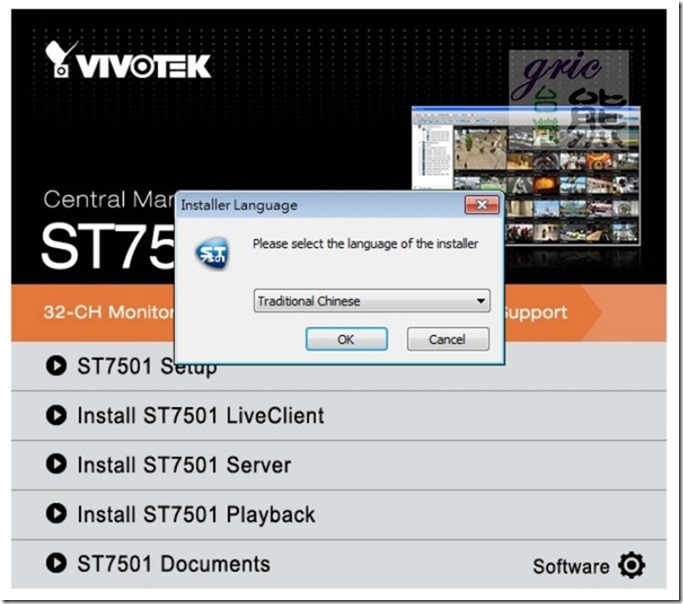Screen dimensions: 683x604
Task: Cancel the Installer Language dialog
Action: coord(448,339)
